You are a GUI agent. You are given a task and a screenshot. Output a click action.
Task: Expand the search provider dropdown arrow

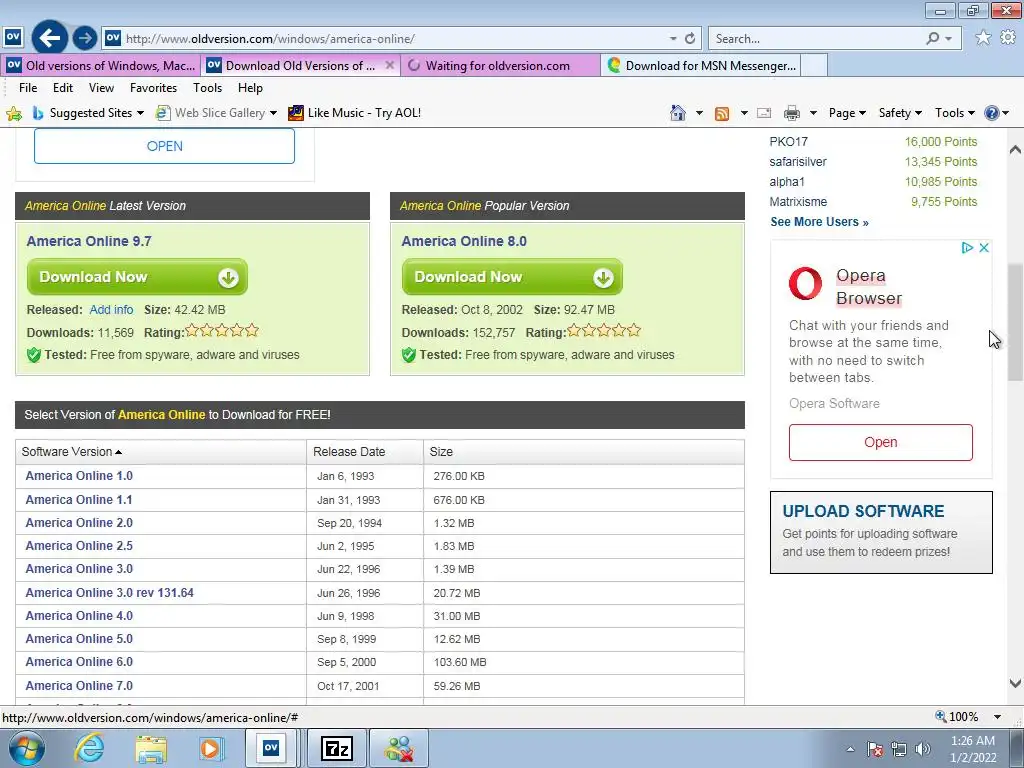(x=948, y=39)
